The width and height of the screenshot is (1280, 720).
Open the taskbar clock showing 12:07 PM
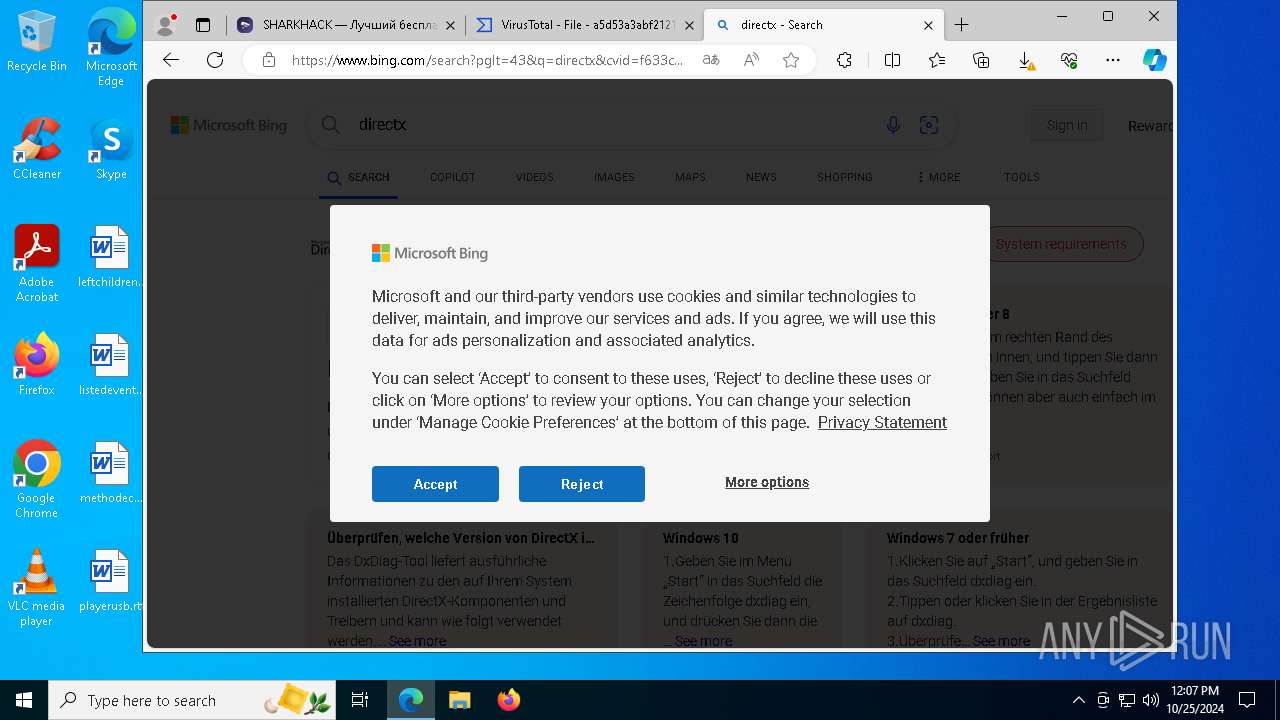click(1194, 700)
